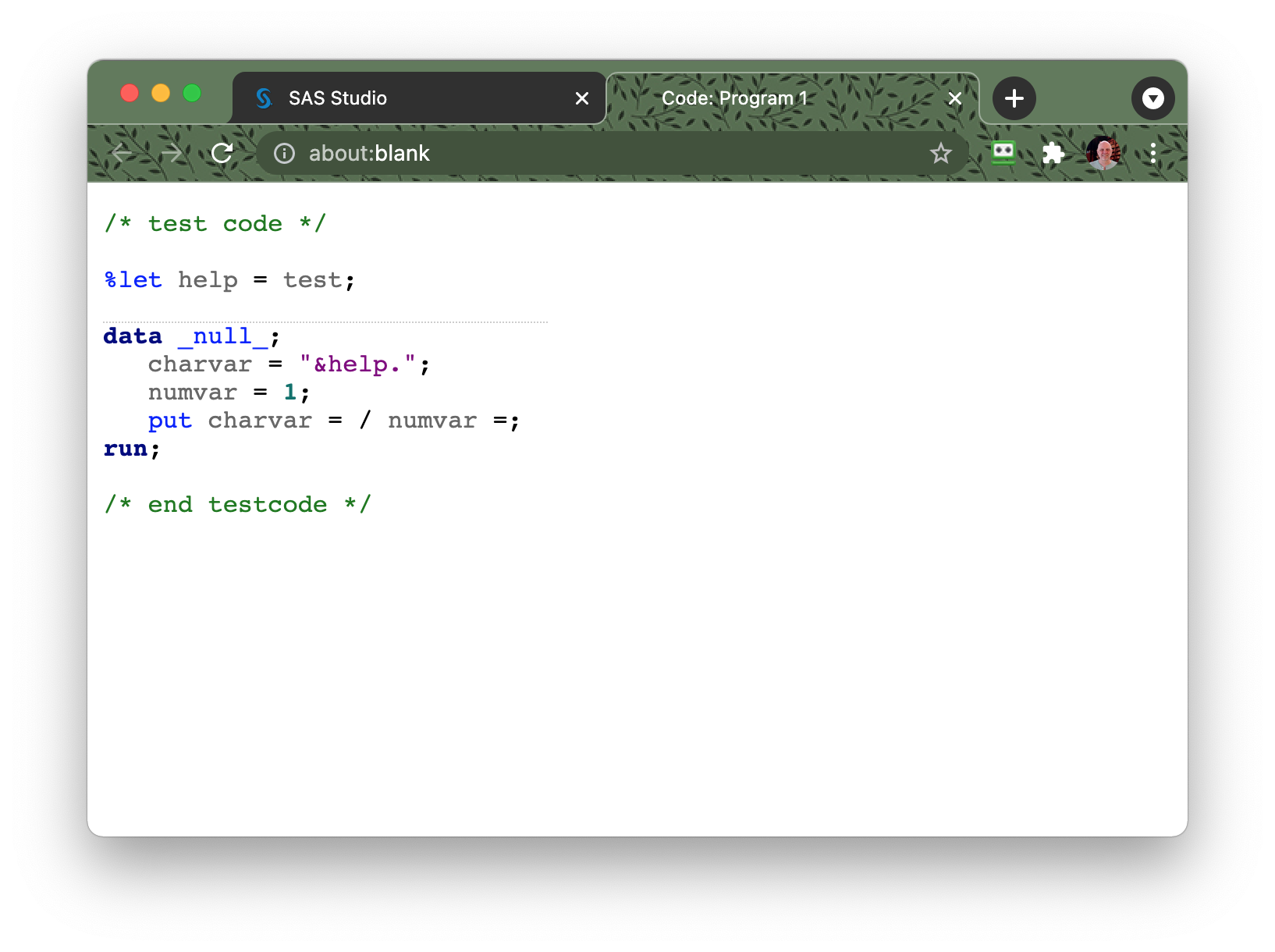Click the 'put' statement keyword
The width and height of the screenshot is (1275, 952).
(x=170, y=421)
